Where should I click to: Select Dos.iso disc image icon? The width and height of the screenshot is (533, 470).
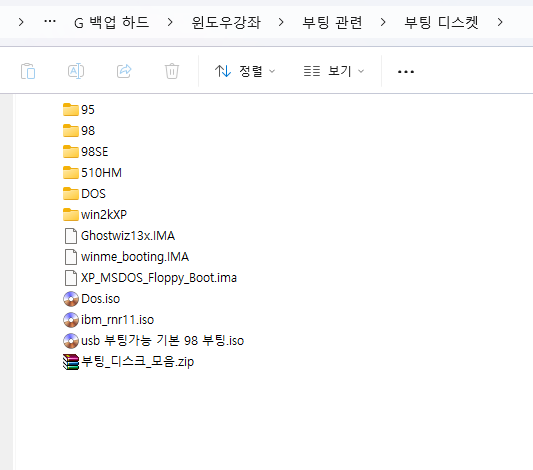tap(71, 299)
